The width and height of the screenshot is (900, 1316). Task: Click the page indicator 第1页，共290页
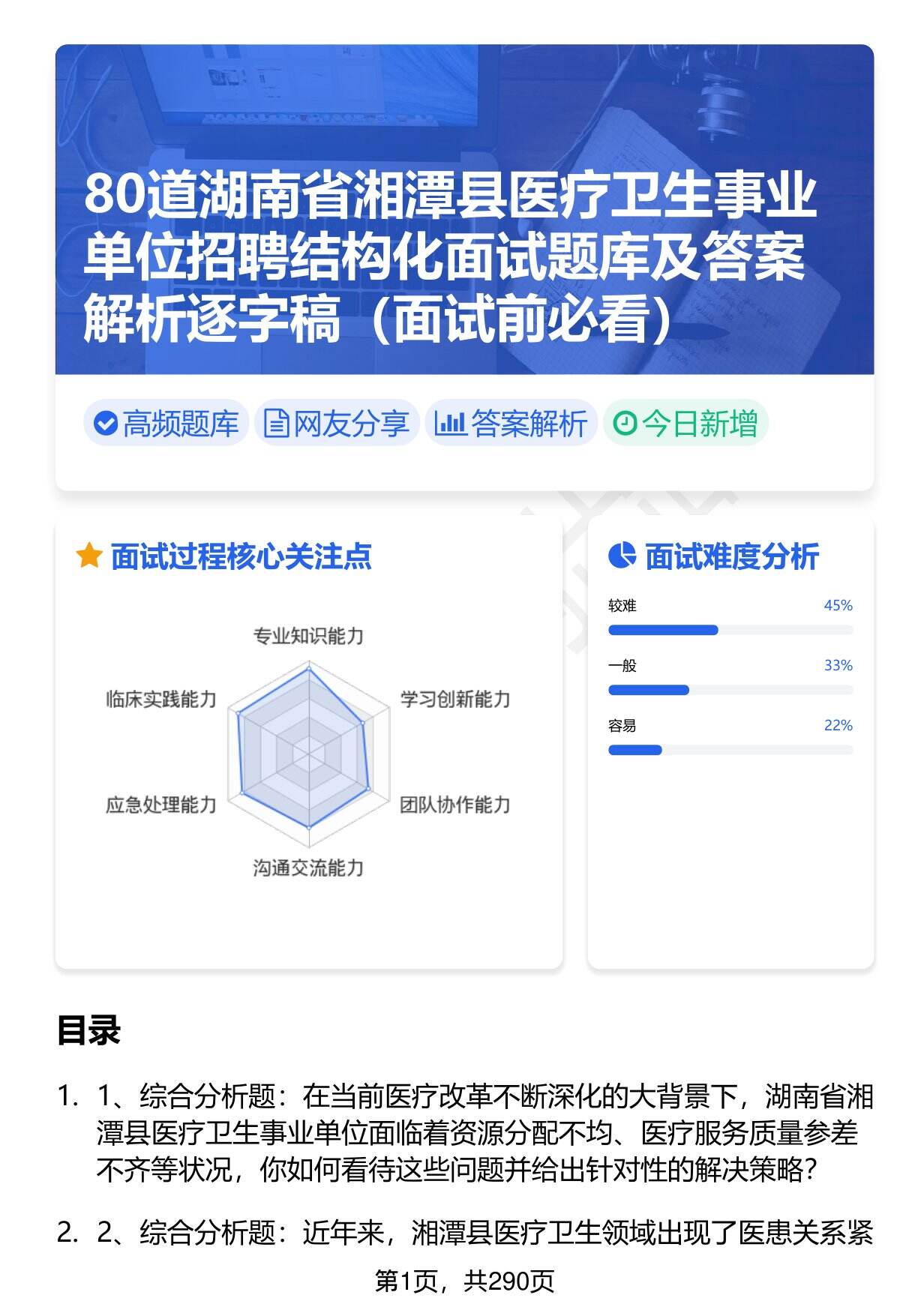coord(464,1282)
